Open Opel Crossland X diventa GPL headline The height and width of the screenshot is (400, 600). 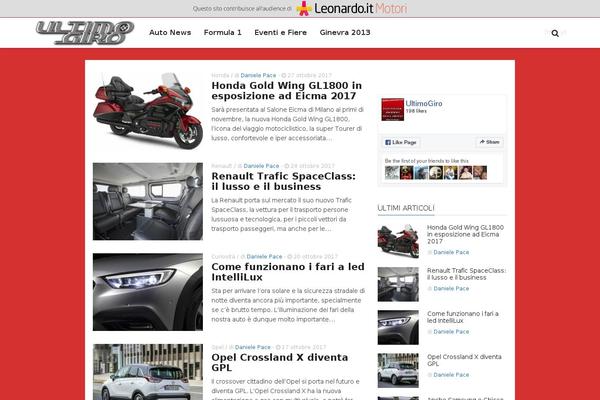(279, 362)
